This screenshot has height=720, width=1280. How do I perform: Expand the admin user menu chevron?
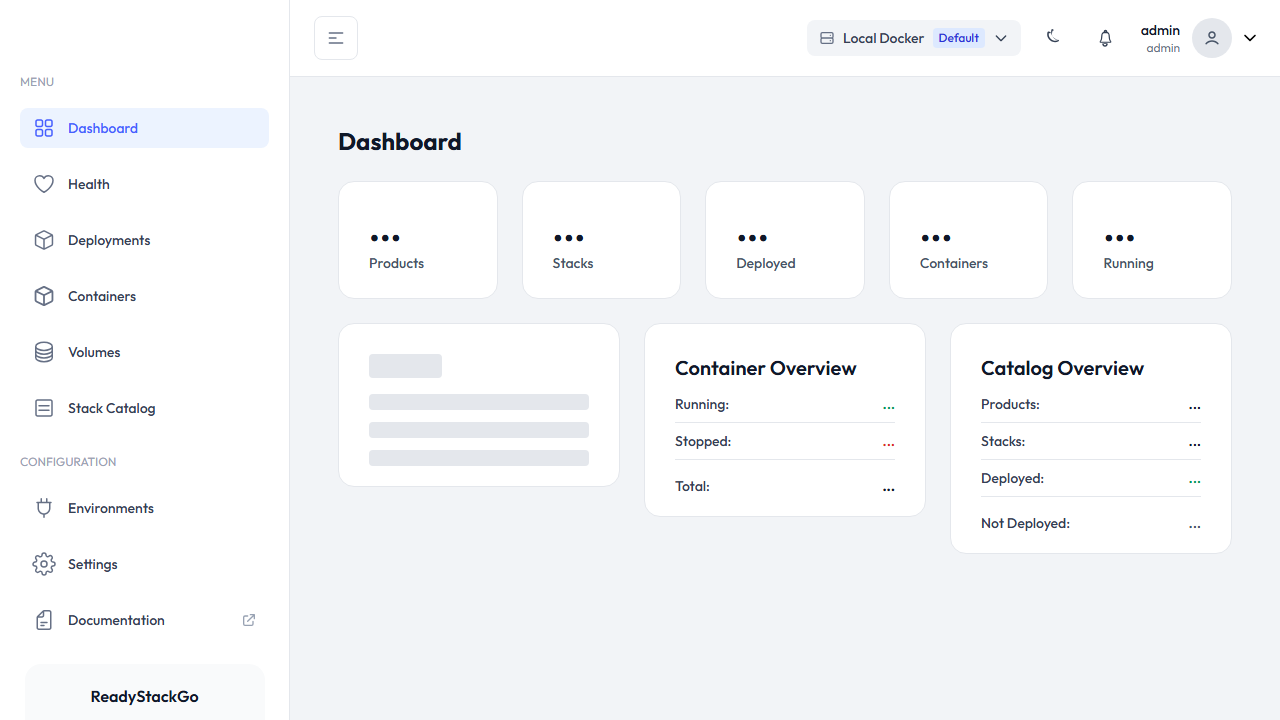(1250, 38)
